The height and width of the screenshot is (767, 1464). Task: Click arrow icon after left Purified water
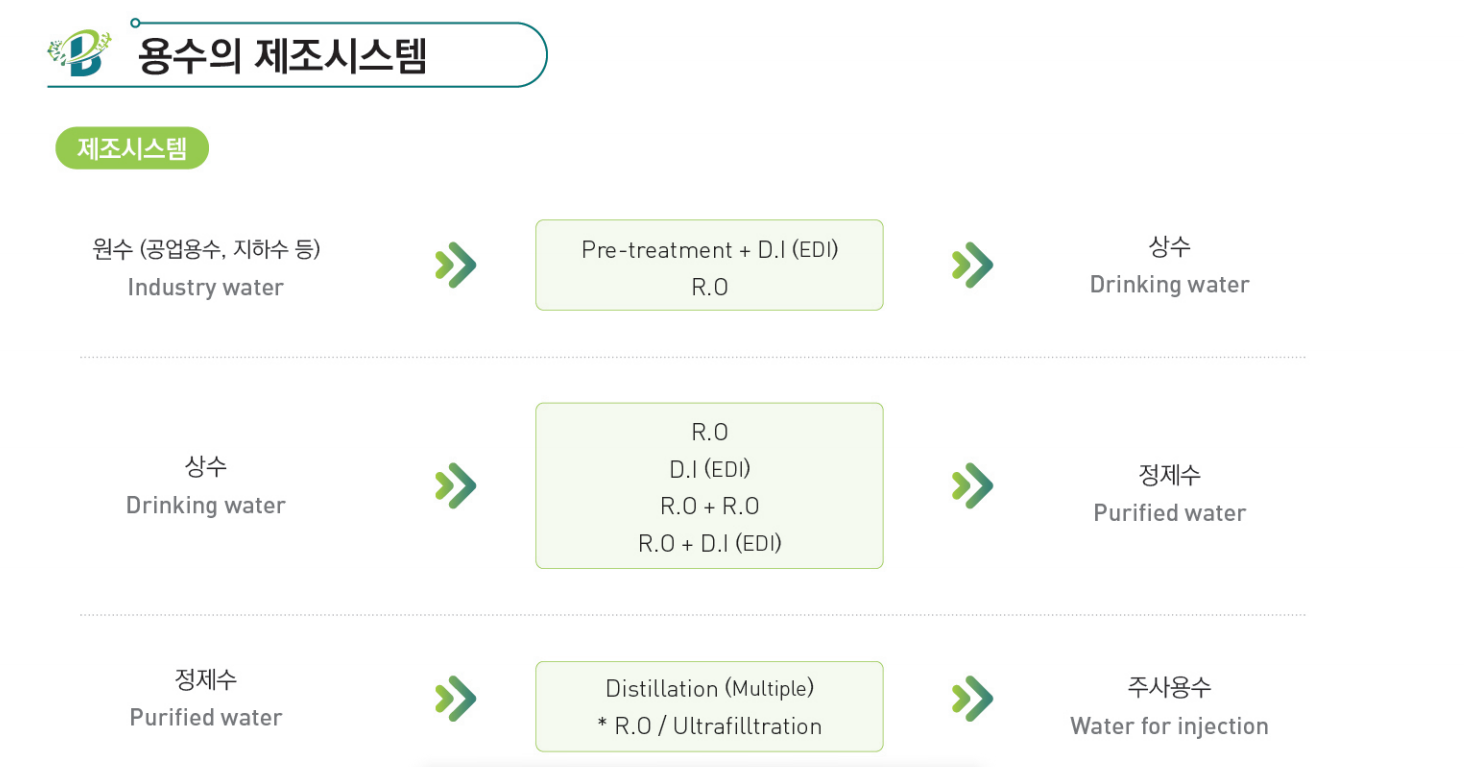456,698
